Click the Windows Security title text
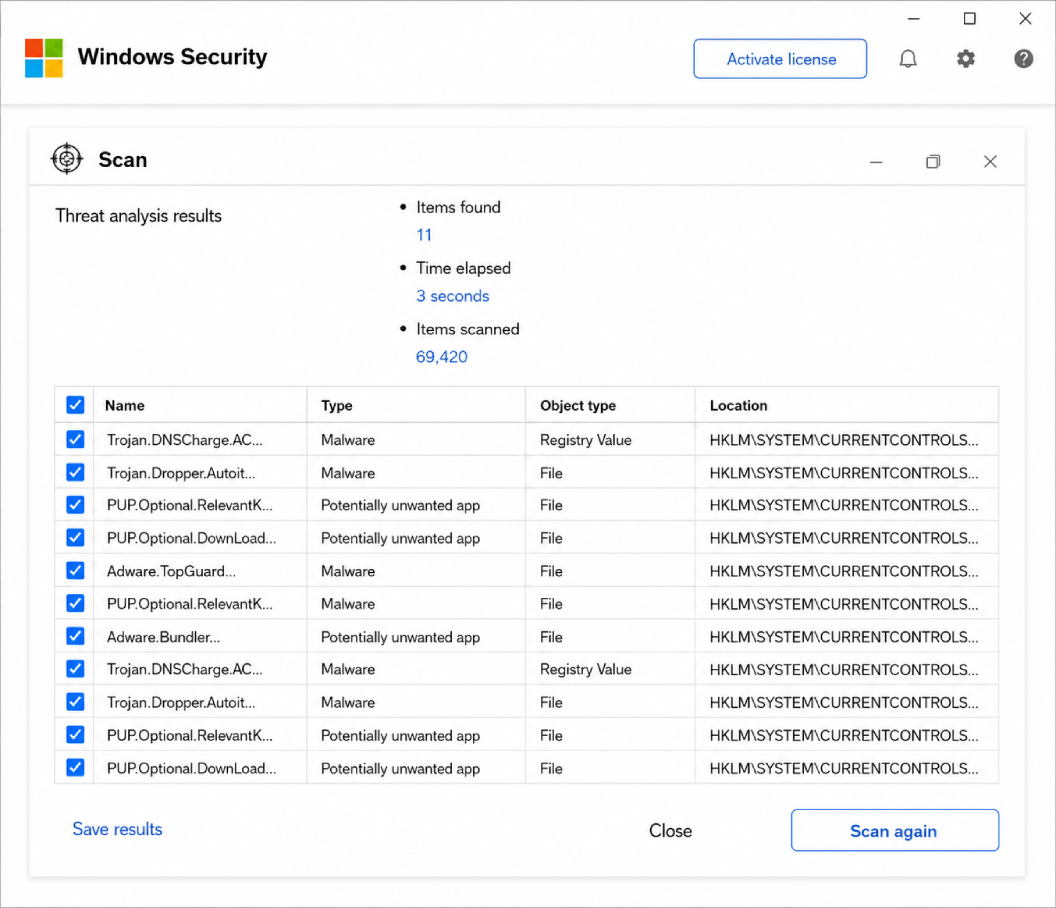Image resolution: width=1056 pixels, height=908 pixels. click(172, 57)
